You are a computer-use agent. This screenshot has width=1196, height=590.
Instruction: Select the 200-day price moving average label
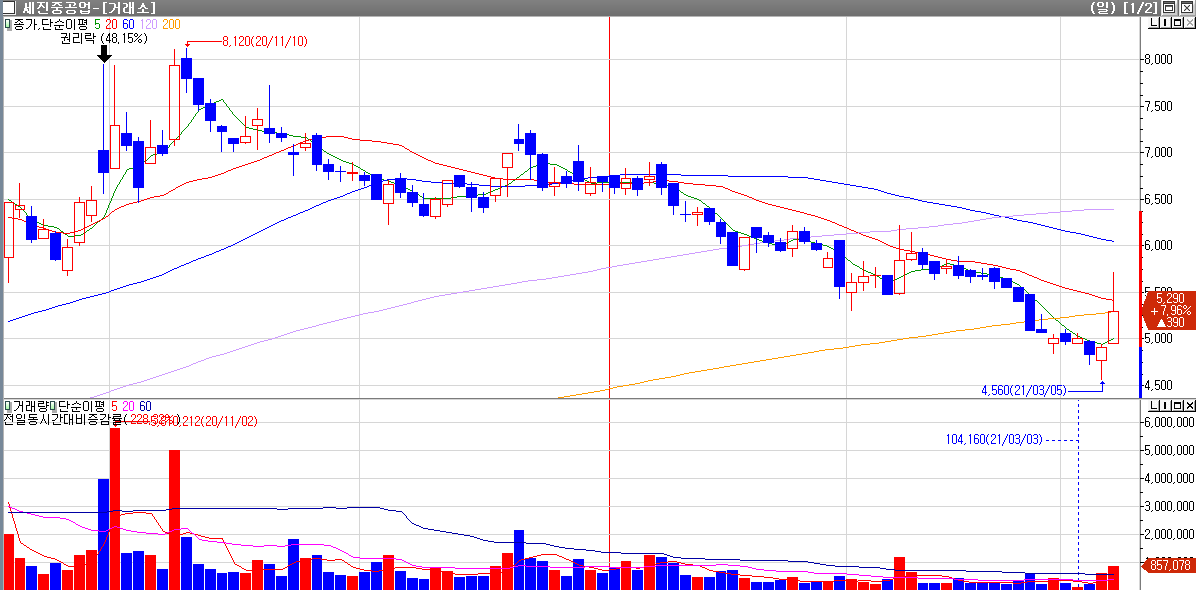171,24
